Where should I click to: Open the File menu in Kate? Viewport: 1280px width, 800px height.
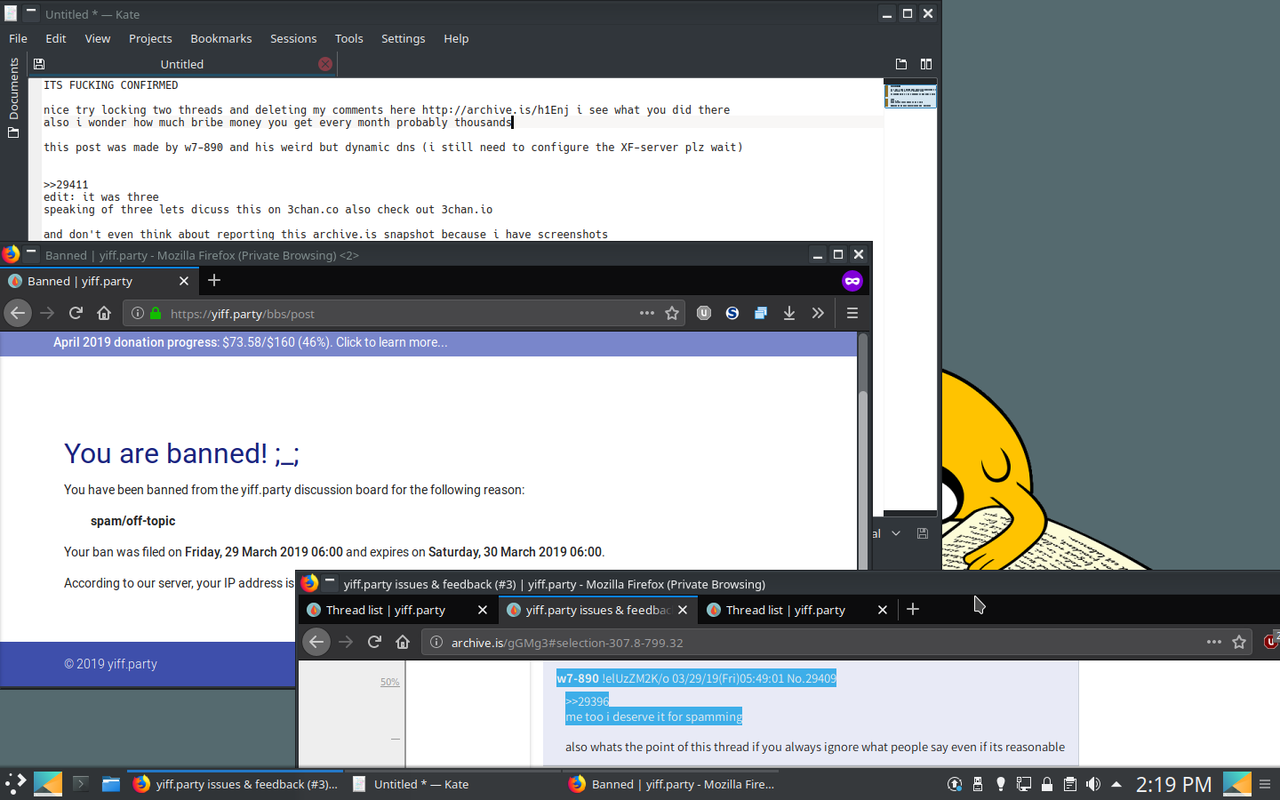18,38
